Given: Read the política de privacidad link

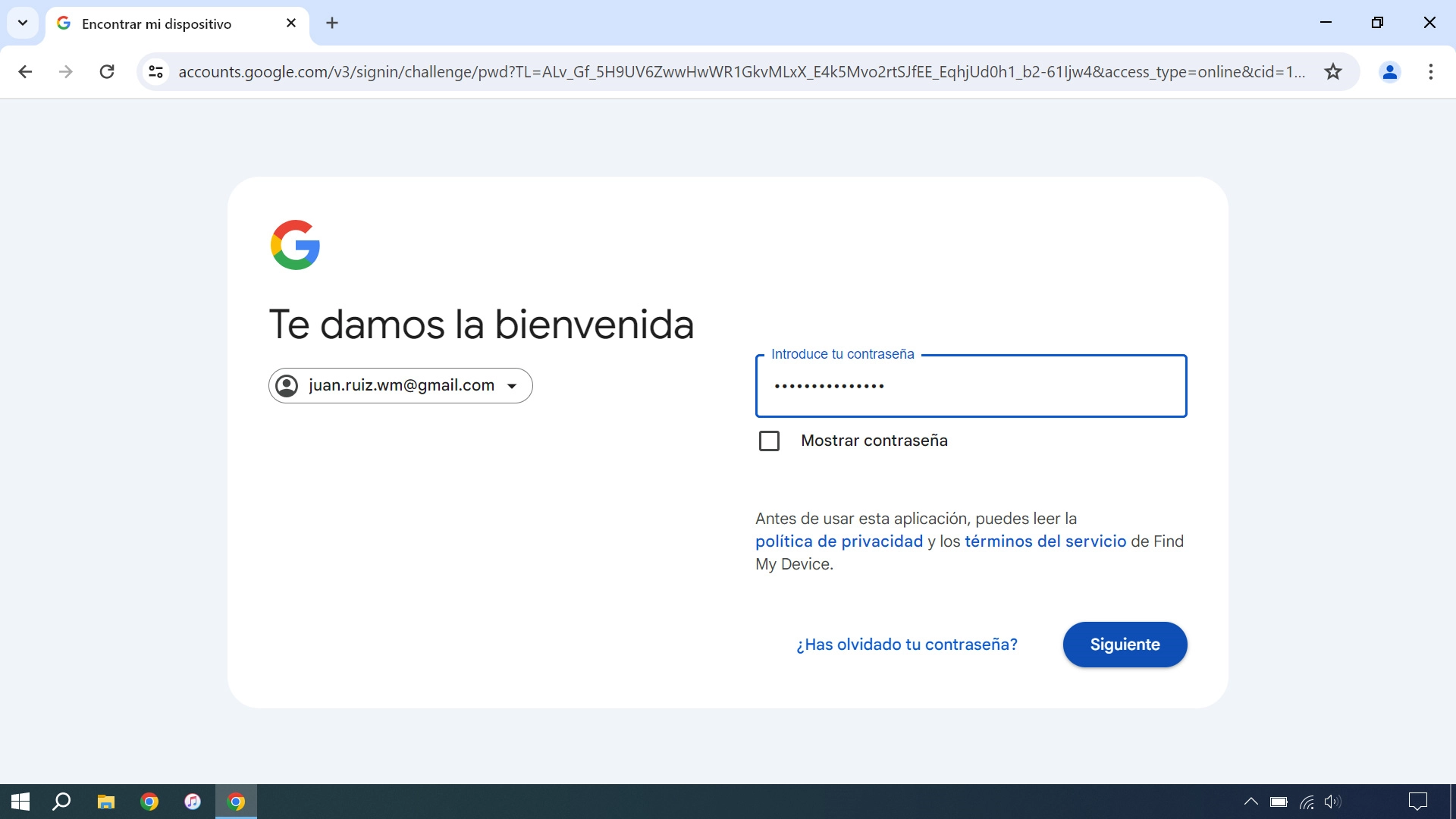Looking at the screenshot, I should pyautogui.click(x=838, y=541).
